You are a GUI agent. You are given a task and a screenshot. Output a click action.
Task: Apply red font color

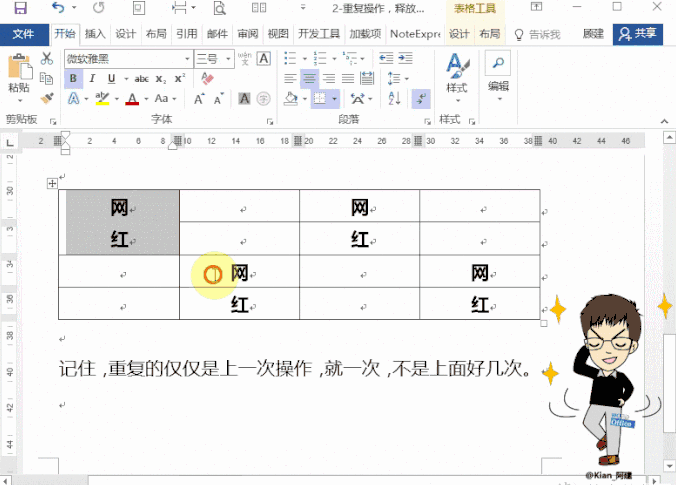[132, 99]
